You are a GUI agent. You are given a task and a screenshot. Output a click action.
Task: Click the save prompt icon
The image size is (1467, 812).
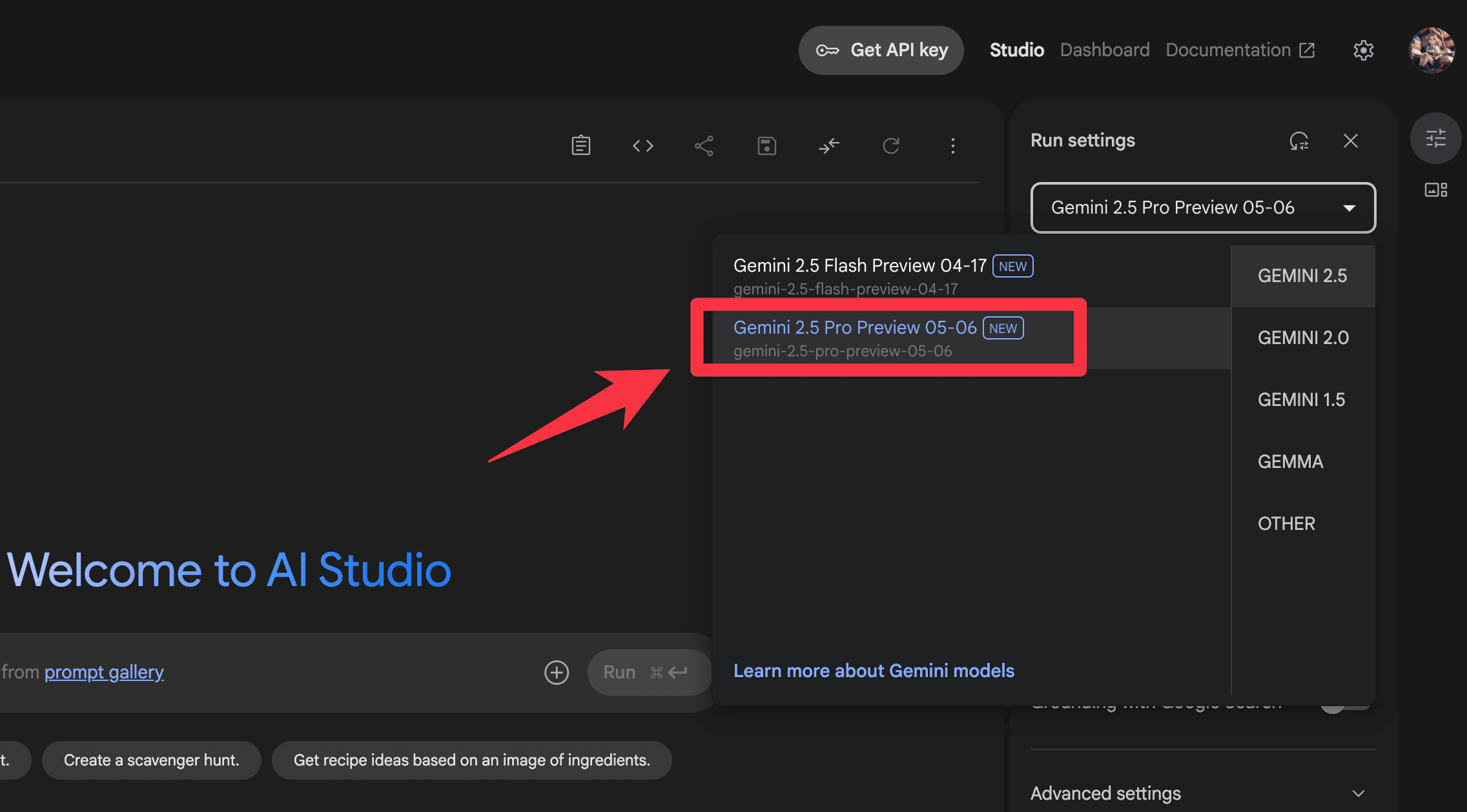click(766, 146)
